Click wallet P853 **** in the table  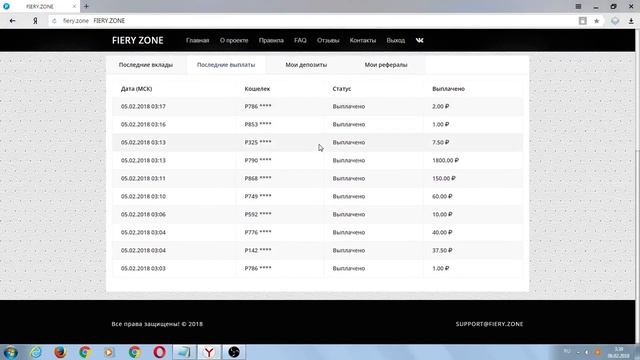[x=258, y=124]
